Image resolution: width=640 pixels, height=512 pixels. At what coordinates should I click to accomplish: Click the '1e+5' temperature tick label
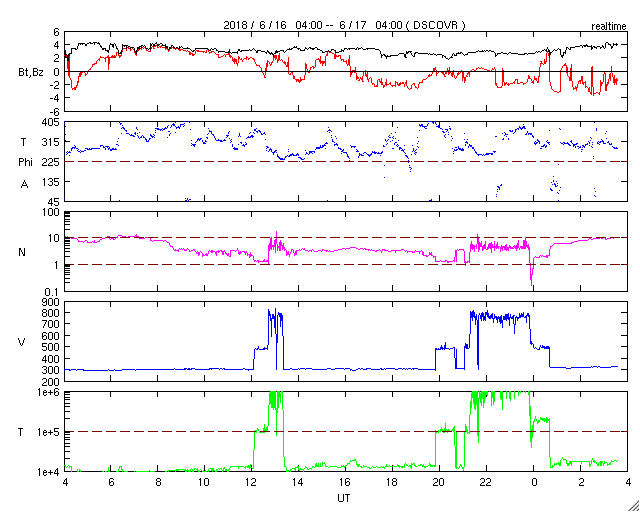tap(49, 432)
